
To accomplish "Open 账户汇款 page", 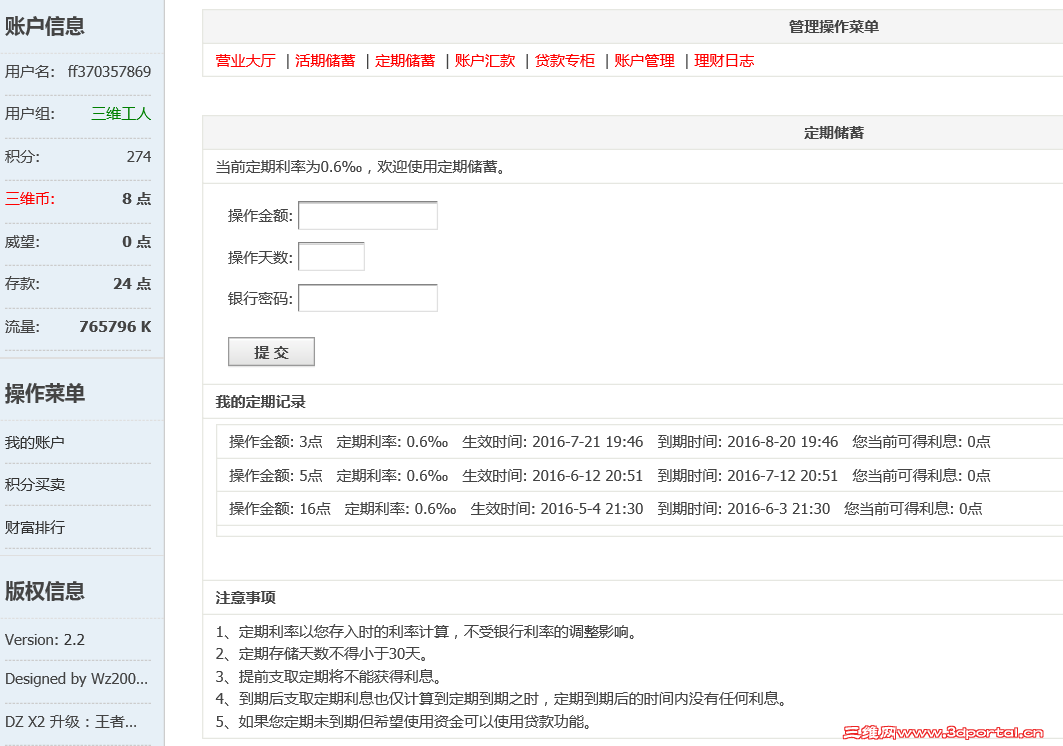I will pos(485,61).
